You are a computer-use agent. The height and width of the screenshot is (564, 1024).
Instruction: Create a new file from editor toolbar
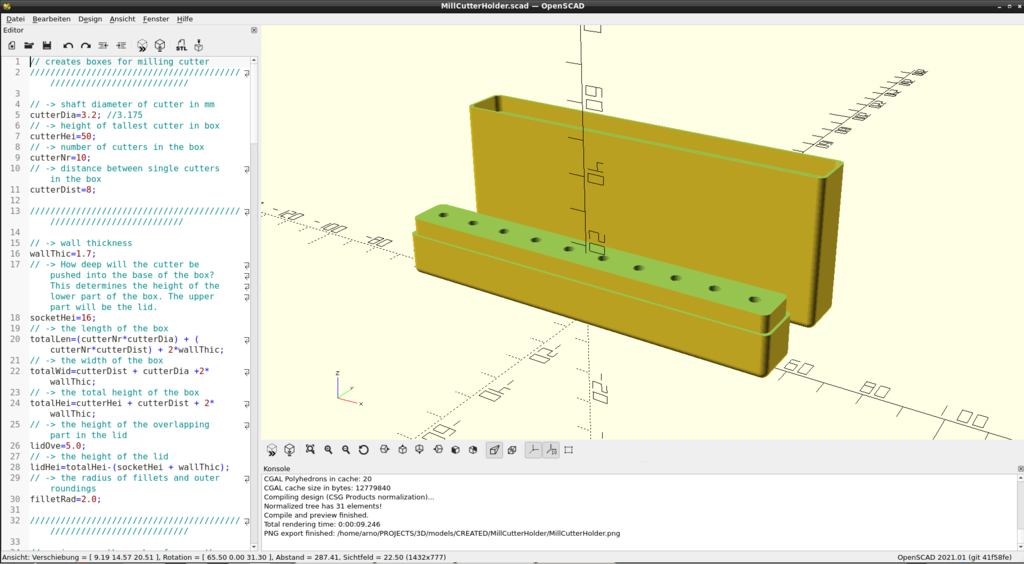point(12,46)
